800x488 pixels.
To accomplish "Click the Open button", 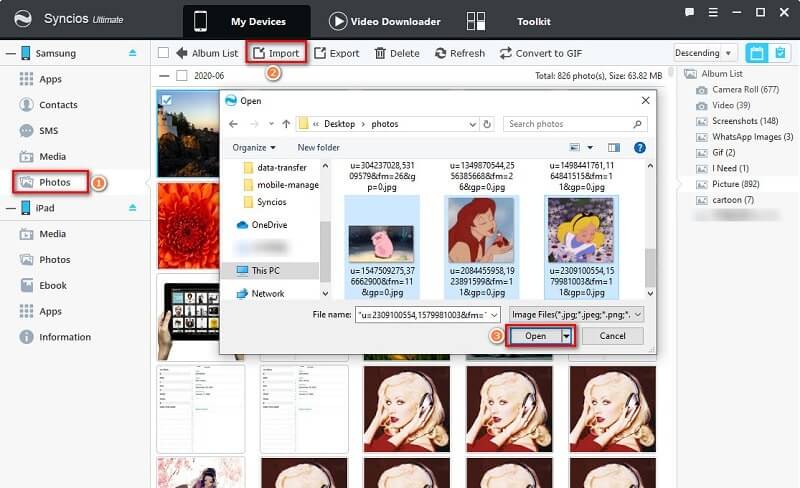I will coord(535,336).
